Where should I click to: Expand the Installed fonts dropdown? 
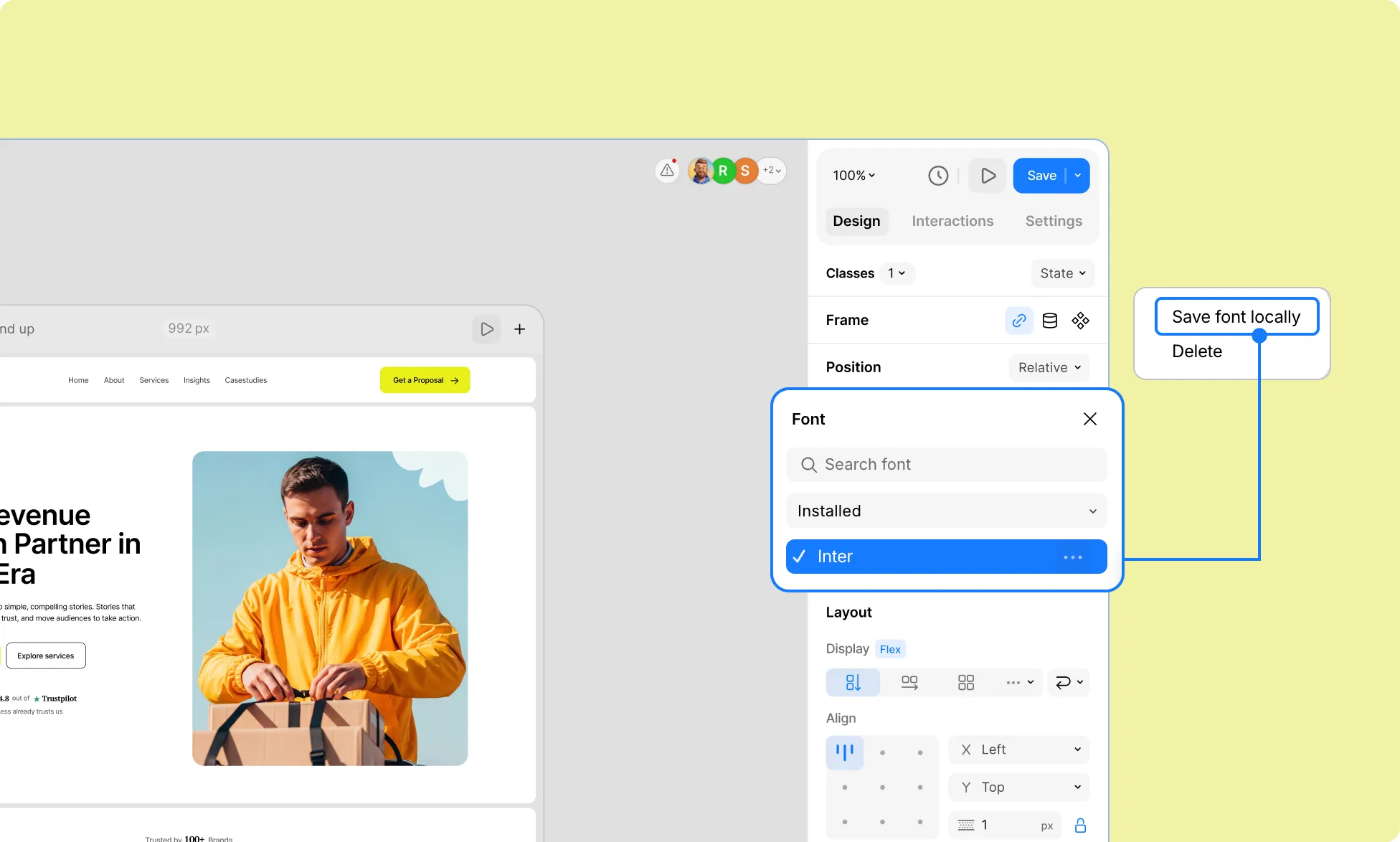tap(947, 511)
